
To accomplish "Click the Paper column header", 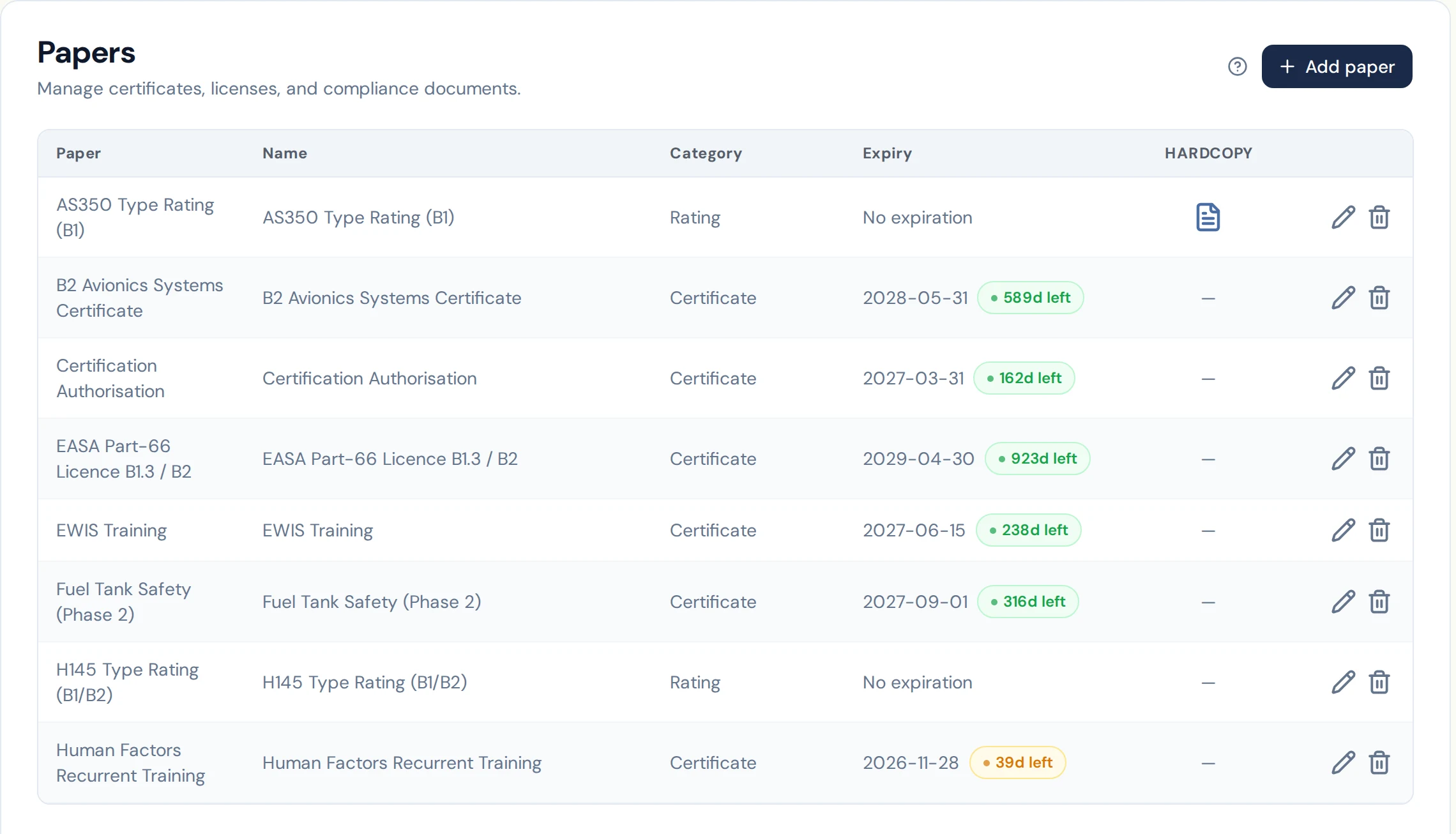I will click(79, 153).
